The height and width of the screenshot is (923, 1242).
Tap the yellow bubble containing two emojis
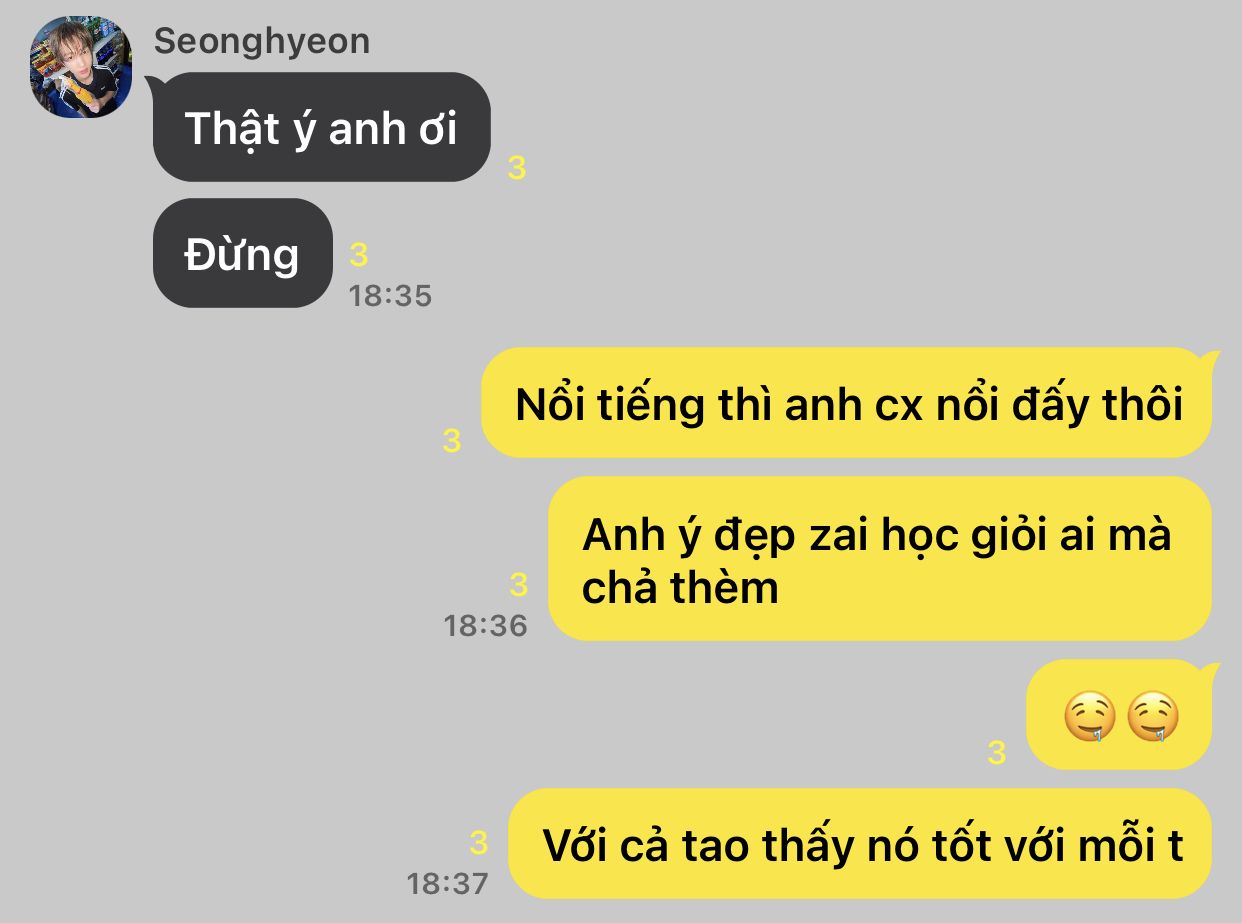coord(1121,714)
